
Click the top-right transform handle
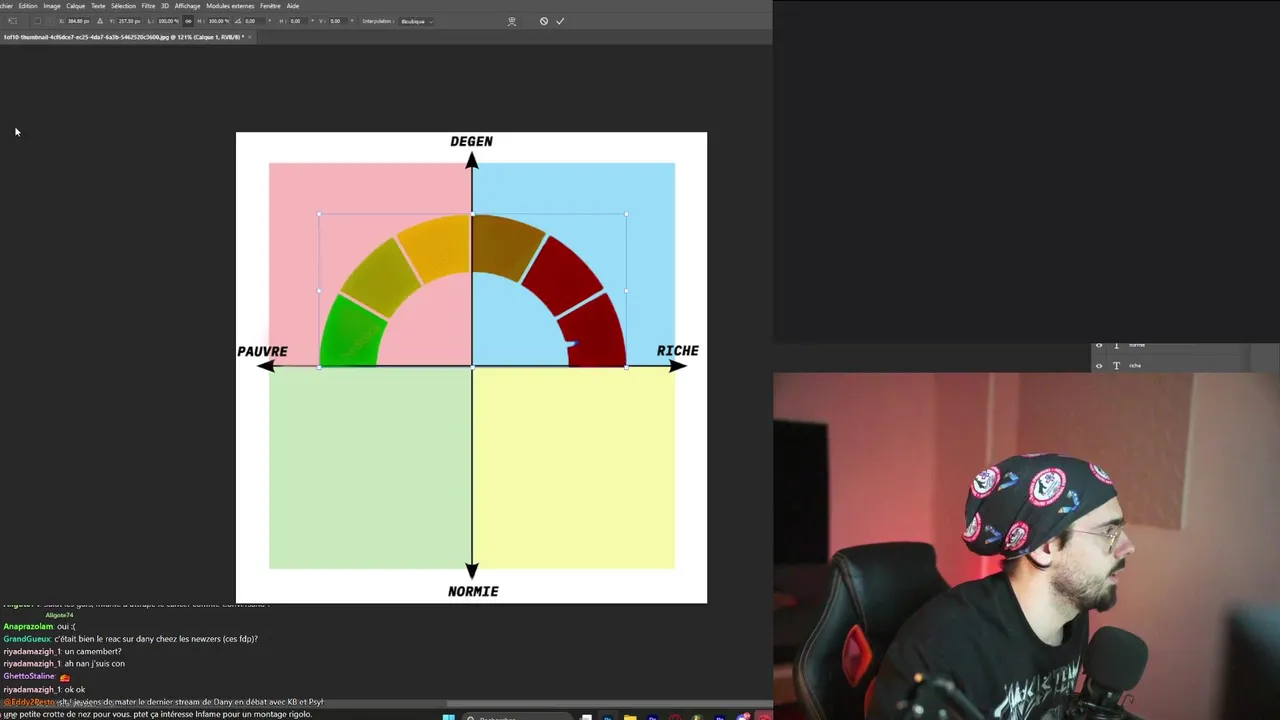626,214
